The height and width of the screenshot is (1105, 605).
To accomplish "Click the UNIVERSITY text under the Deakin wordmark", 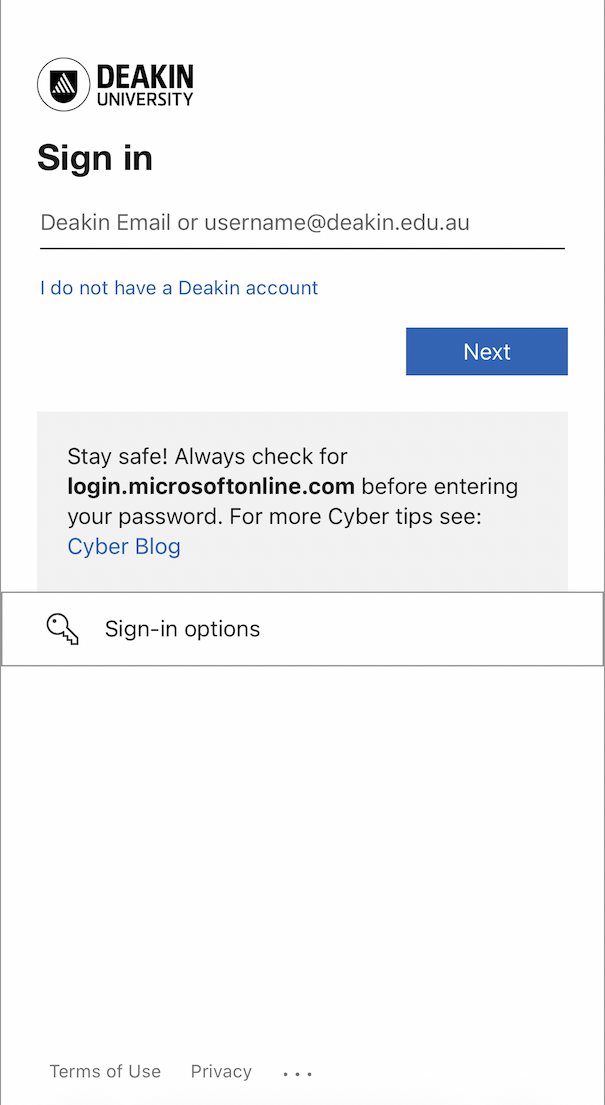I will 145,99.
